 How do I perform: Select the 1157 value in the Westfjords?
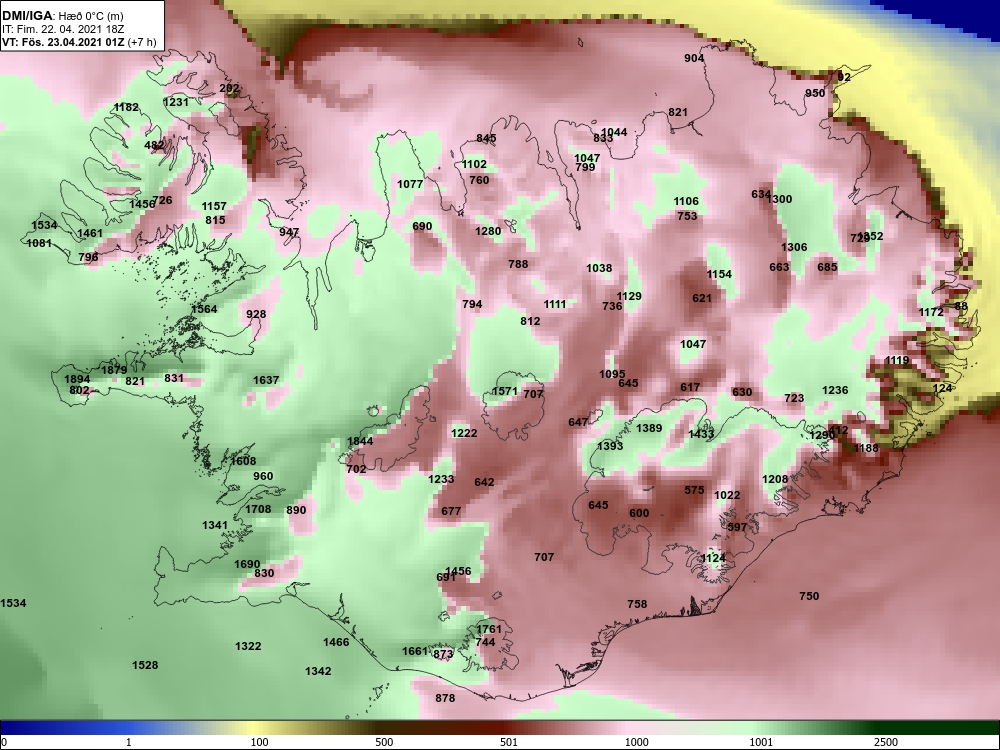coord(214,206)
